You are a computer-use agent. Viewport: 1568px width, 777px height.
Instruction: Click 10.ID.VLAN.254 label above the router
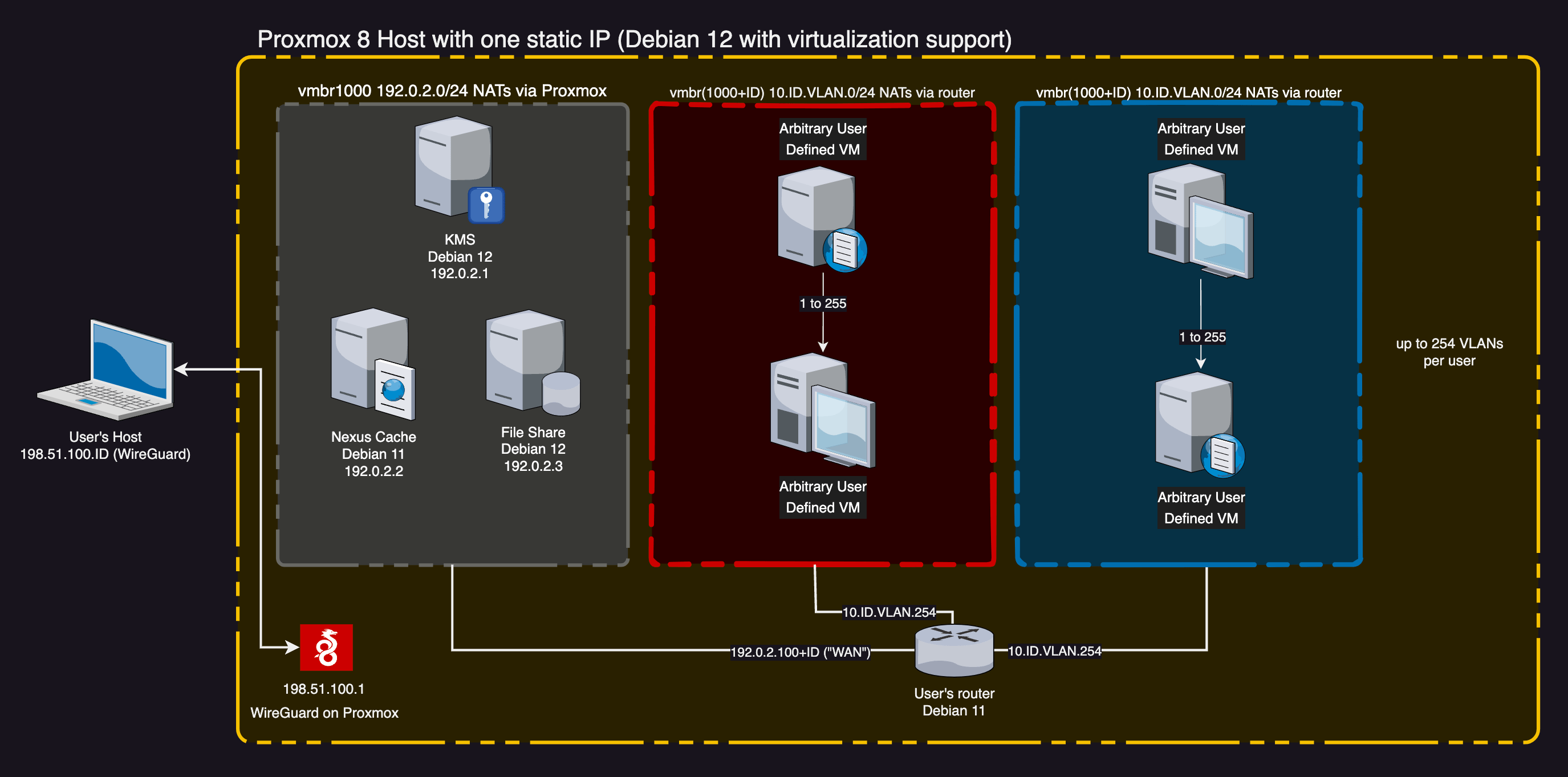[x=888, y=612]
